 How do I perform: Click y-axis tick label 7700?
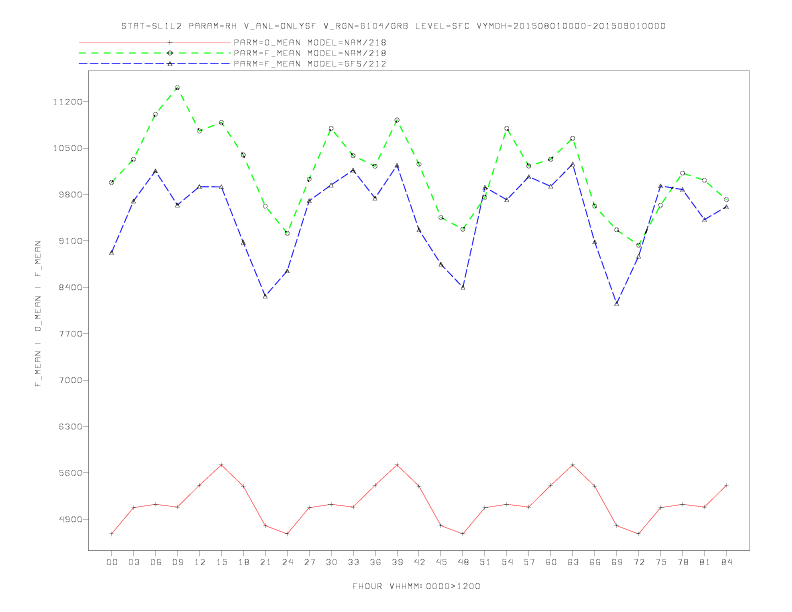(x=70, y=334)
